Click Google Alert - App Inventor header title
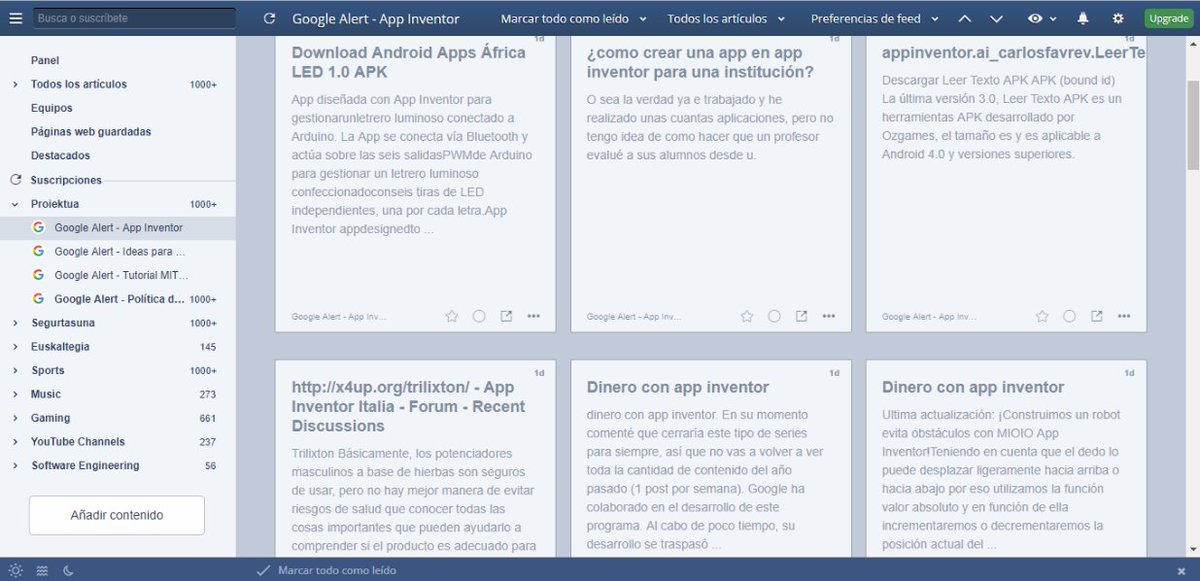 click(x=376, y=18)
